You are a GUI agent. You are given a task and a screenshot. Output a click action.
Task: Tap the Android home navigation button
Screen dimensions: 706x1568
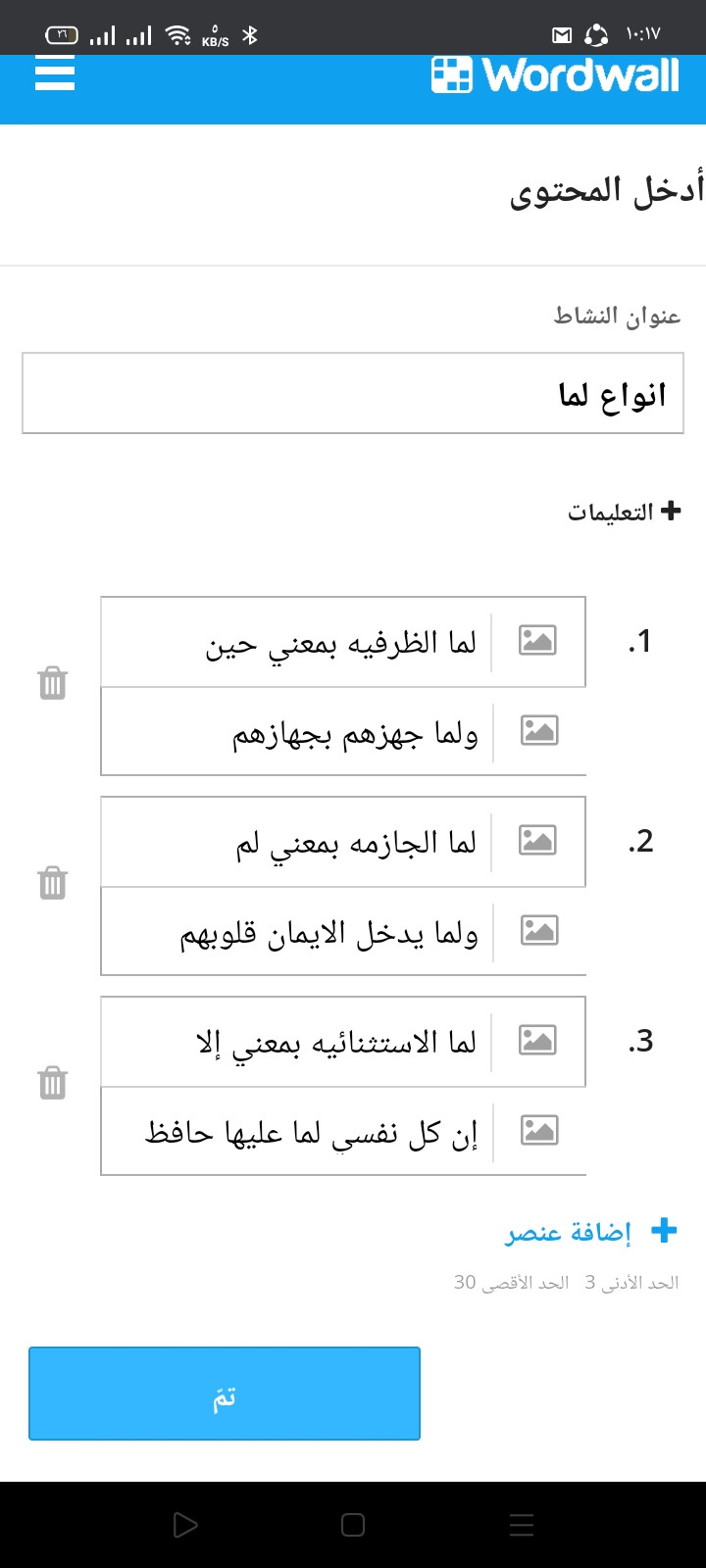click(x=353, y=1525)
